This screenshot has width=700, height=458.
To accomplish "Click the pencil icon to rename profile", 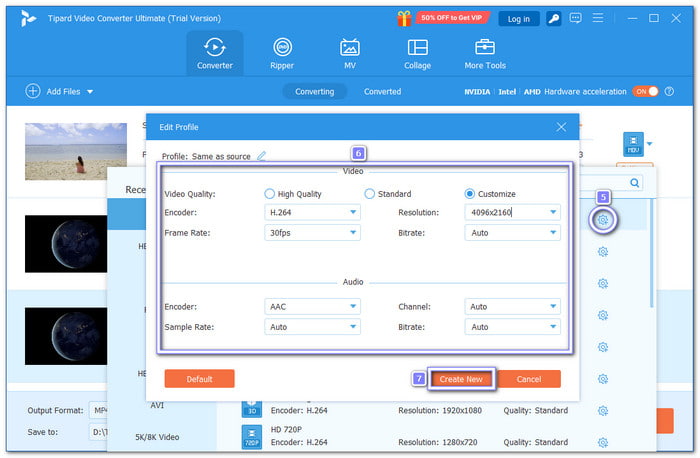I will [262, 156].
